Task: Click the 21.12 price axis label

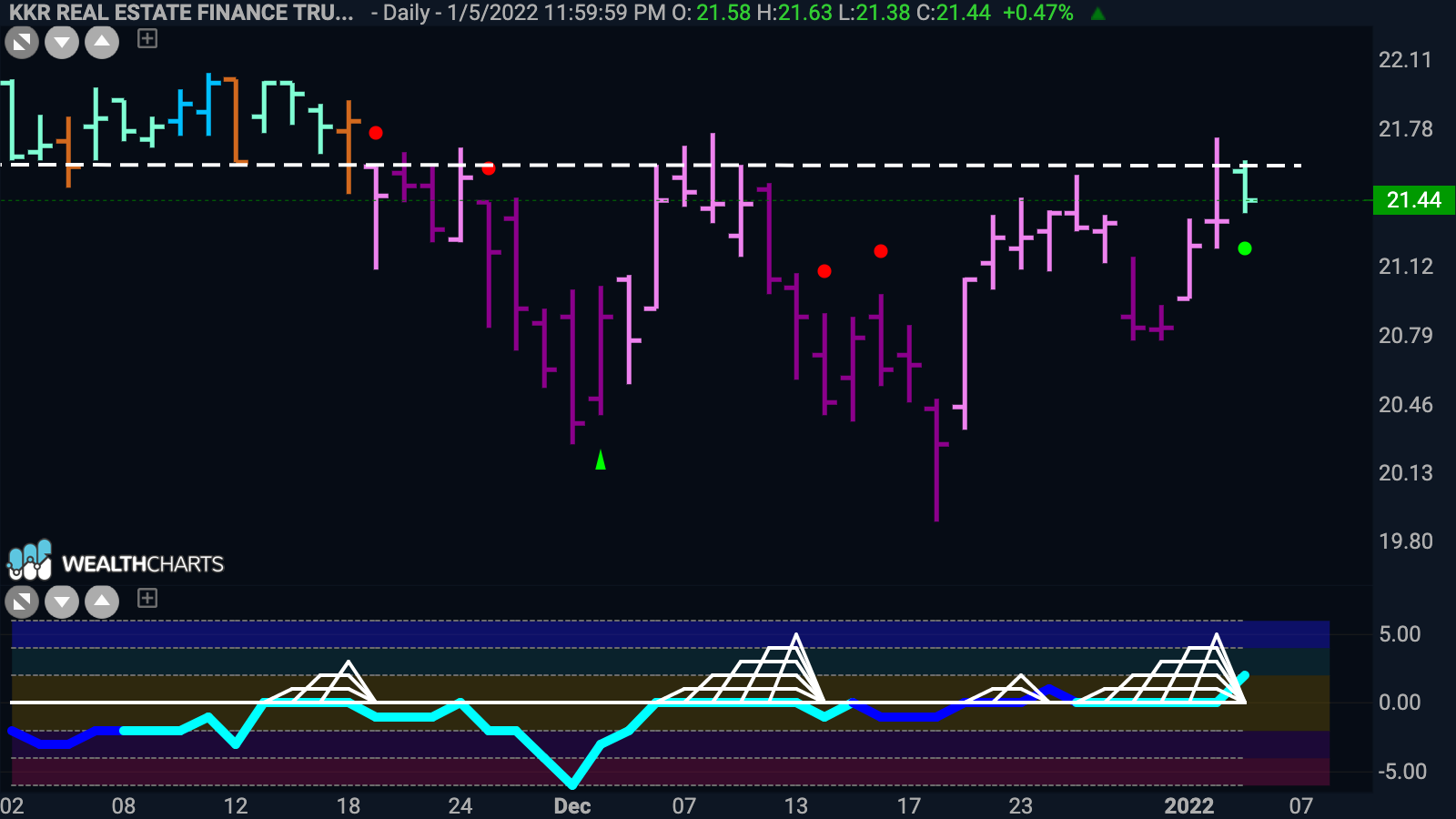Action: tap(1405, 267)
